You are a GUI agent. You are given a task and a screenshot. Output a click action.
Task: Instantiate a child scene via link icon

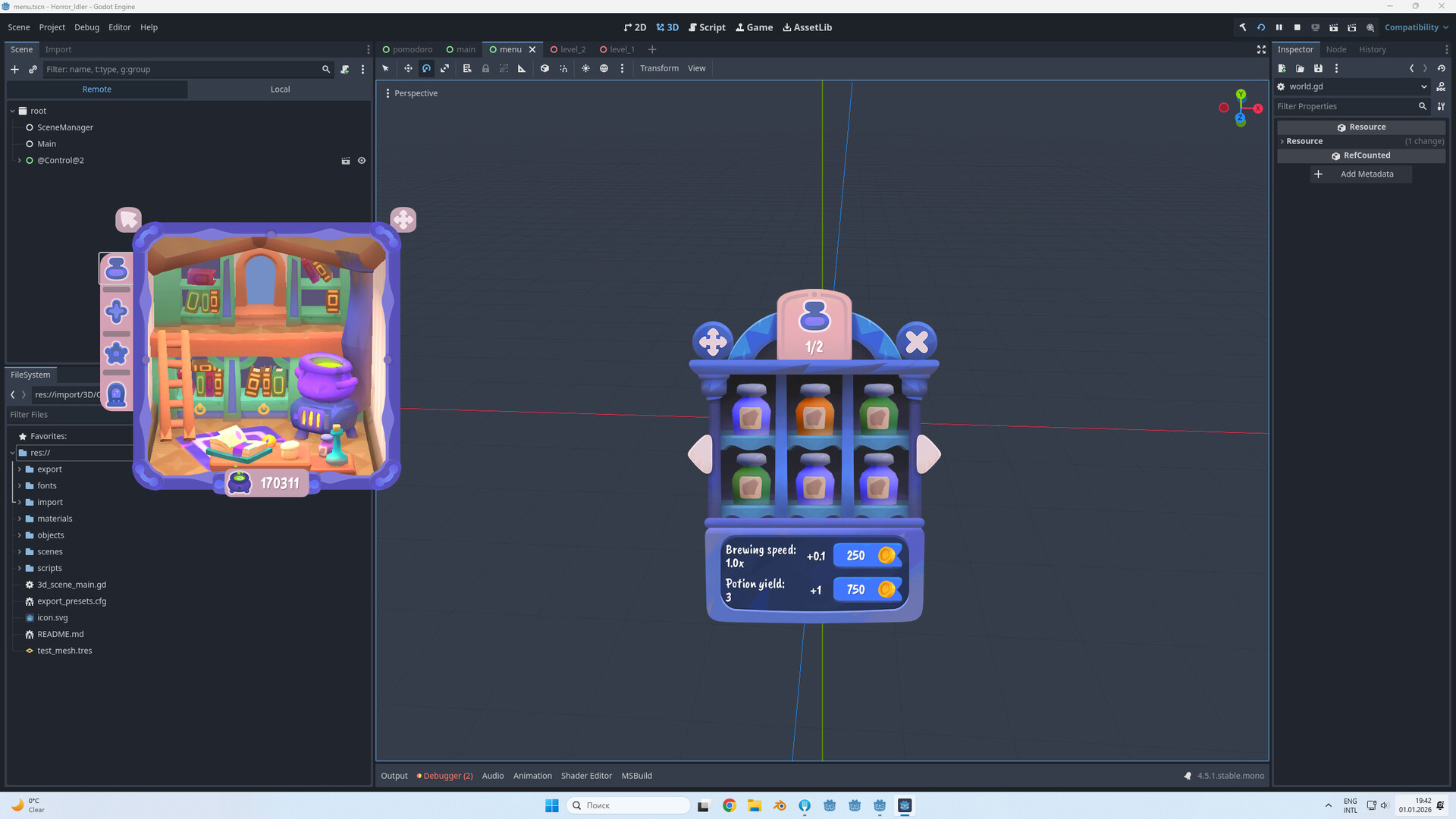[33, 69]
